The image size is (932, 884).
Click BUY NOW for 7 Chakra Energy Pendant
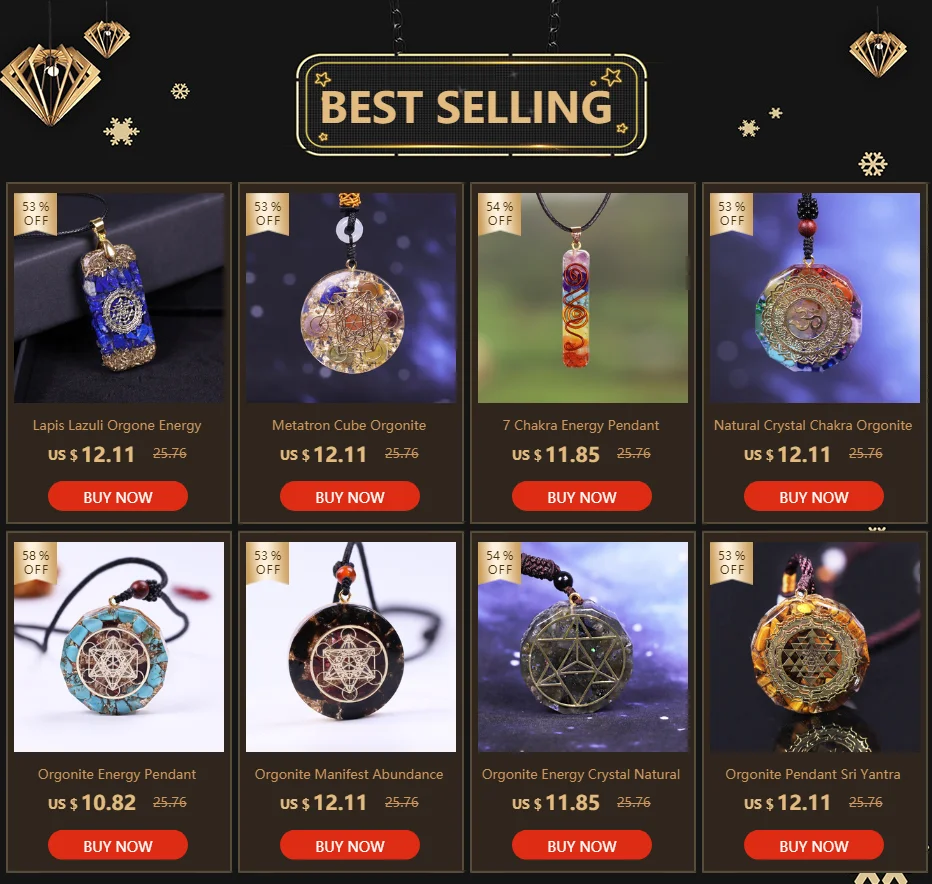[581, 496]
